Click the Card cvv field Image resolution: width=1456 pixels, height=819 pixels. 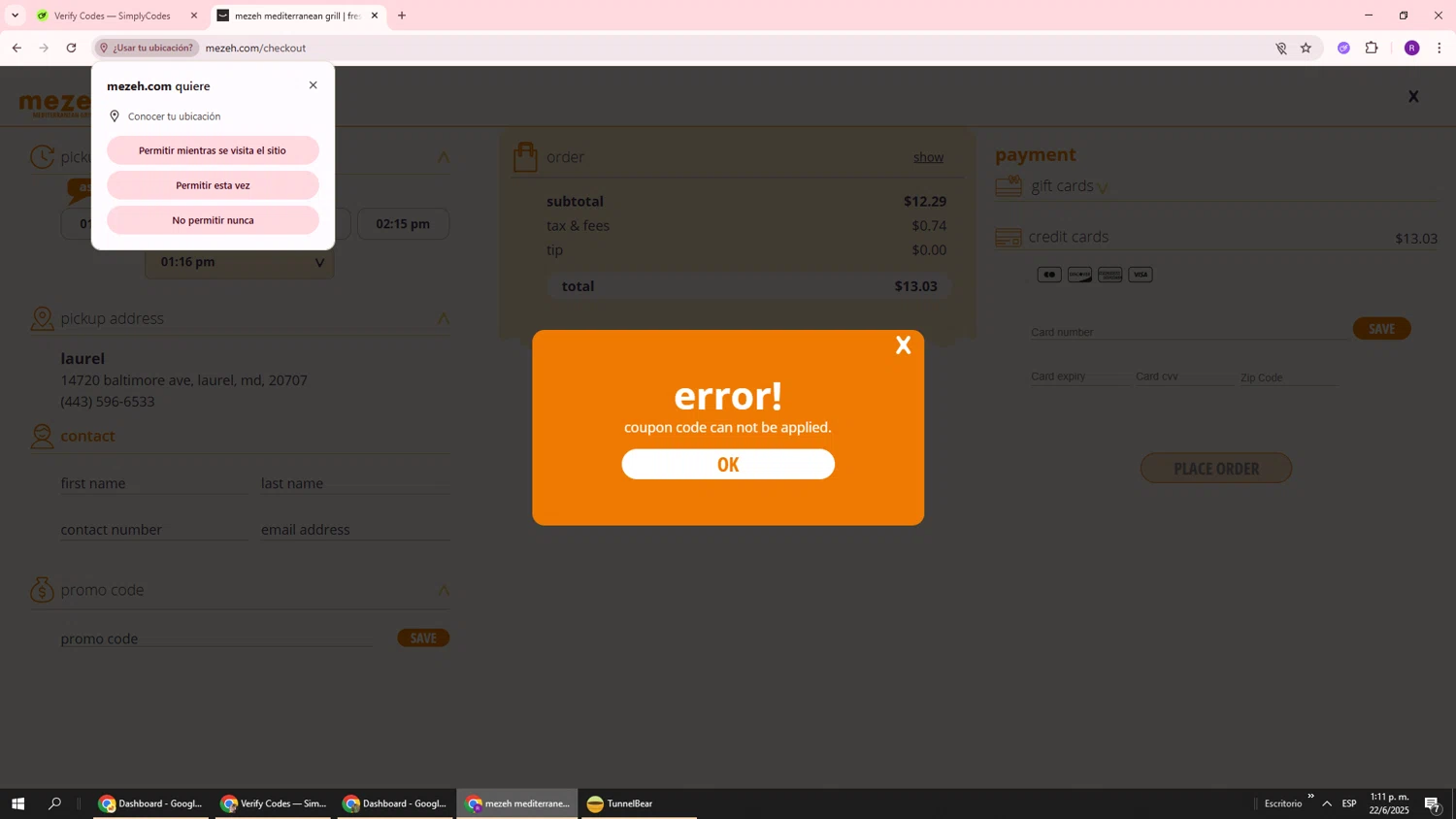tap(1184, 376)
